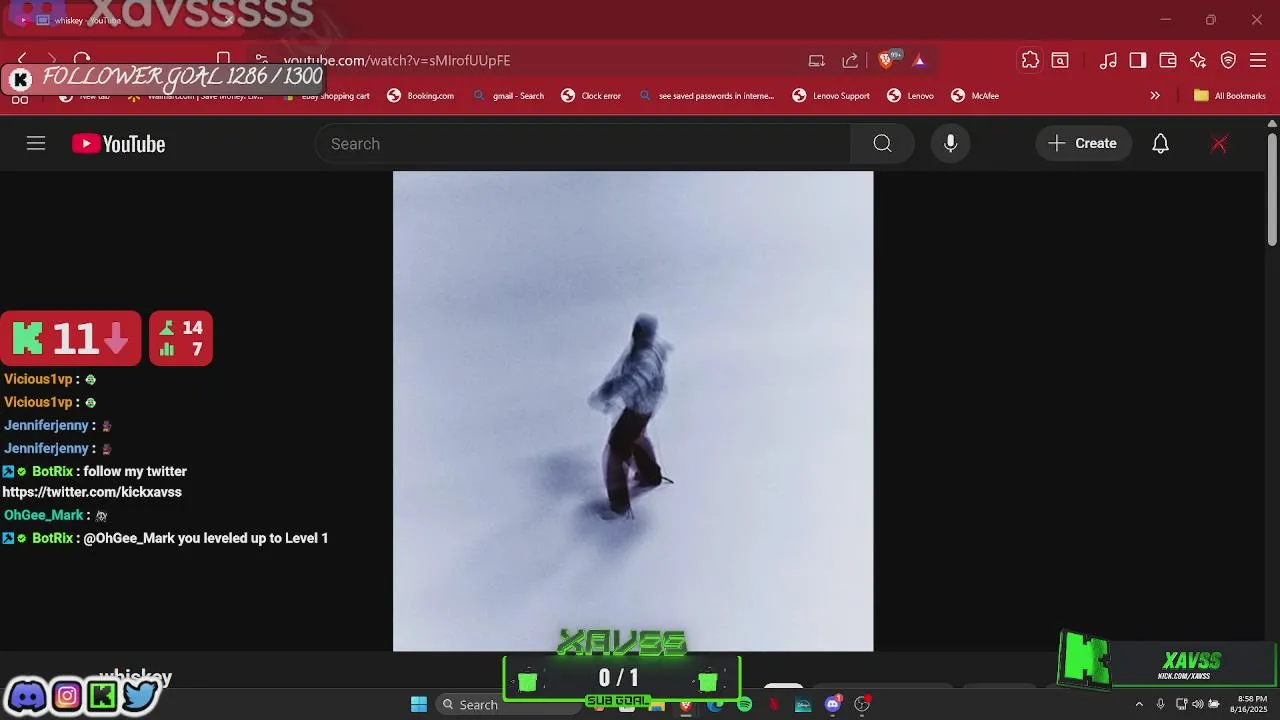The width and height of the screenshot is (1280, 720).
Task: Expand hidden bookmarks with double chevron
Action: tap(1155, 96)
